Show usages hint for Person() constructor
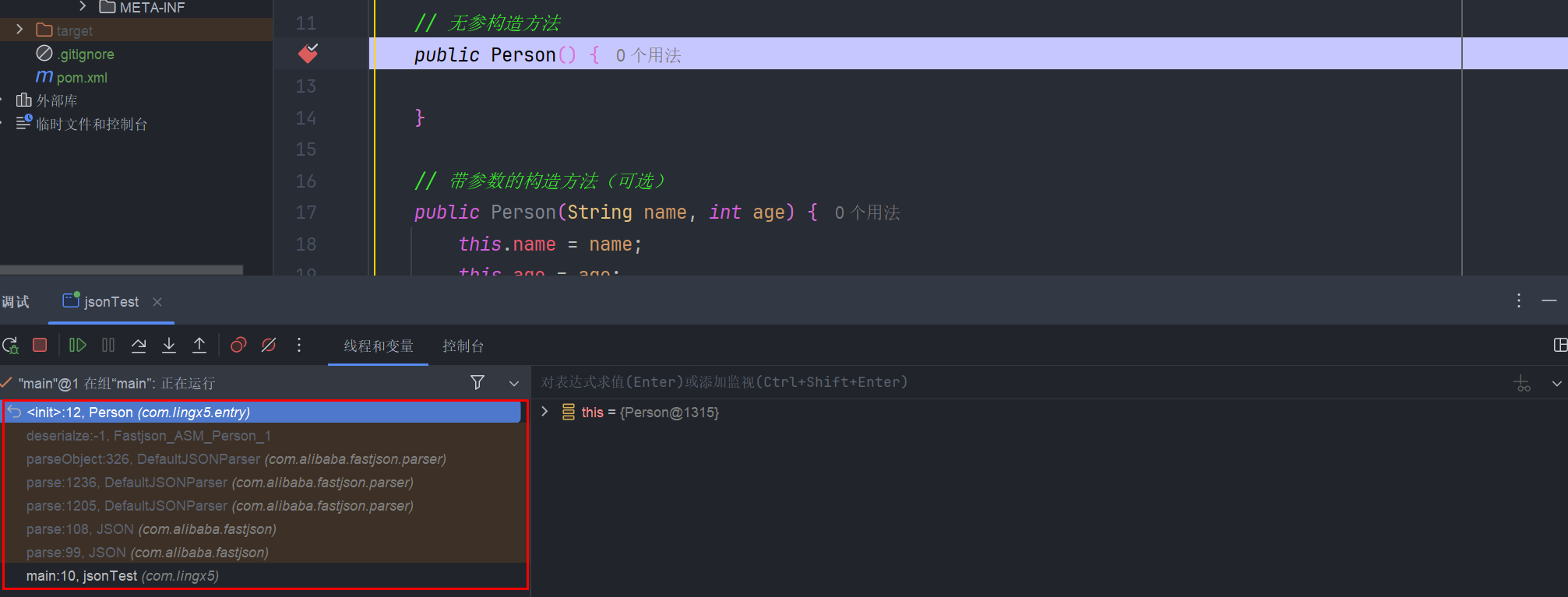The width and height of the screenshot is (1568, 597). pos(648,55)
